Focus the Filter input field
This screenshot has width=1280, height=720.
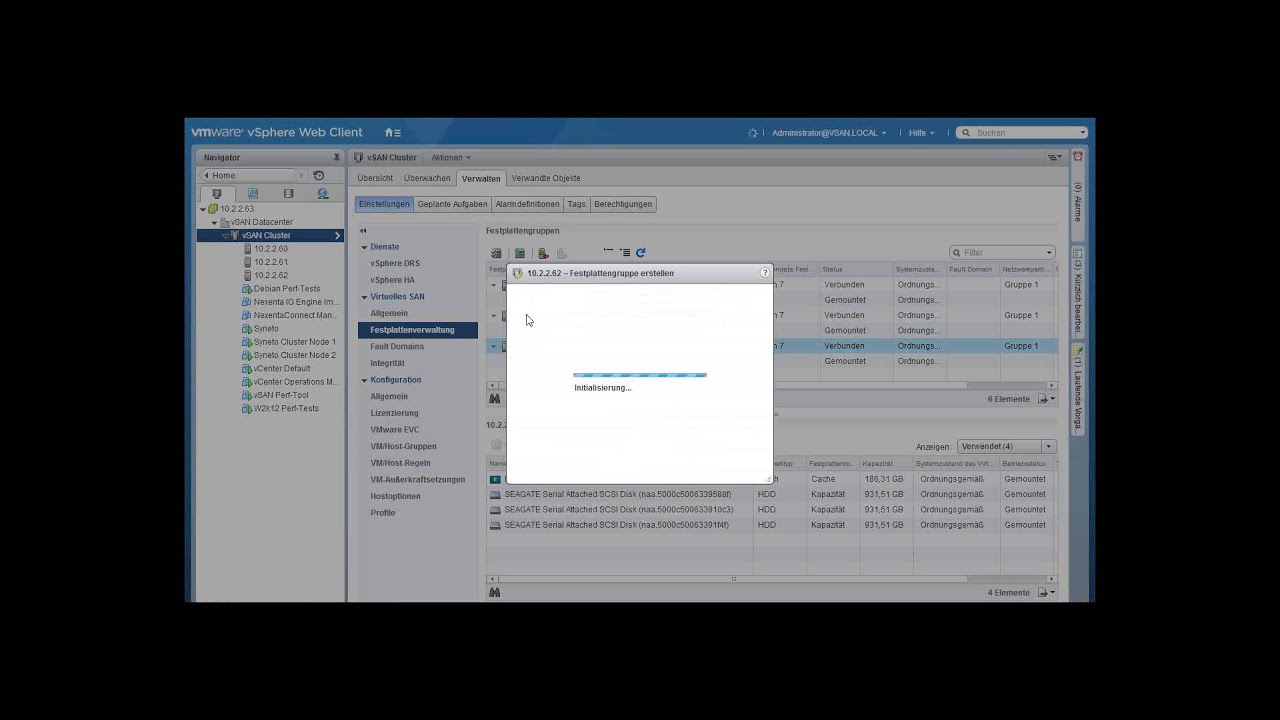pyautogui.click(x=1001, y=253)
